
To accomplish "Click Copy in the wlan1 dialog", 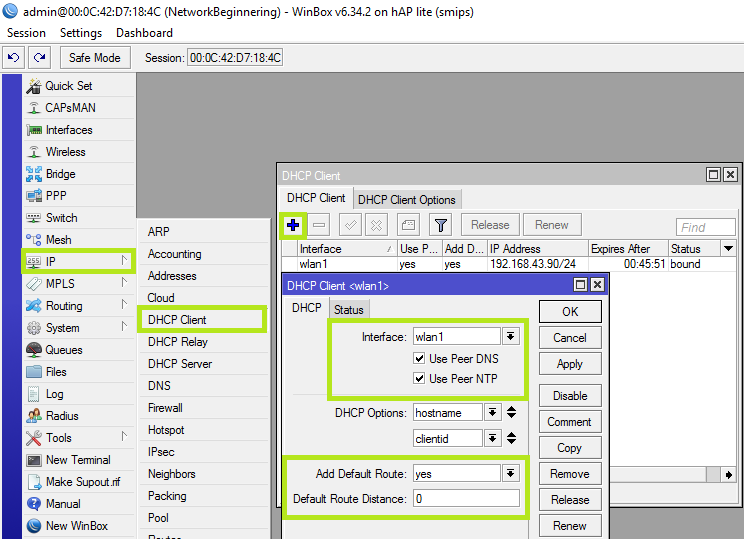I will 570,448.
